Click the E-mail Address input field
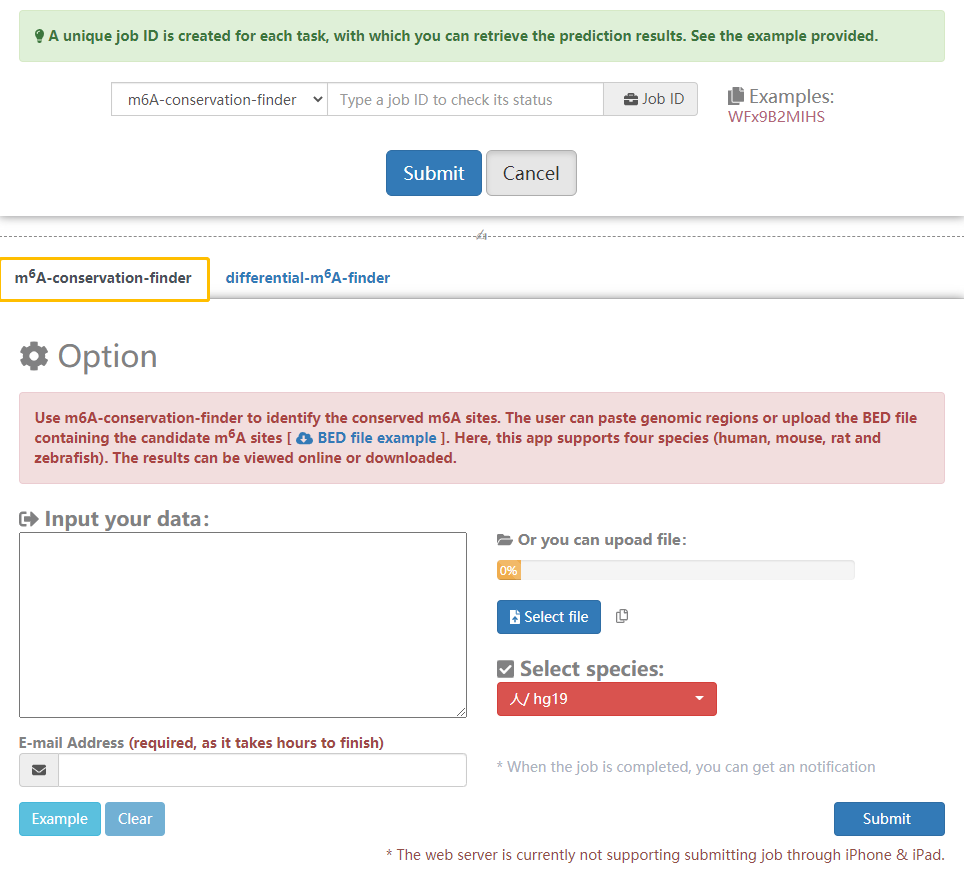This screenshot has width=964, height=888. tap(262, 770)
